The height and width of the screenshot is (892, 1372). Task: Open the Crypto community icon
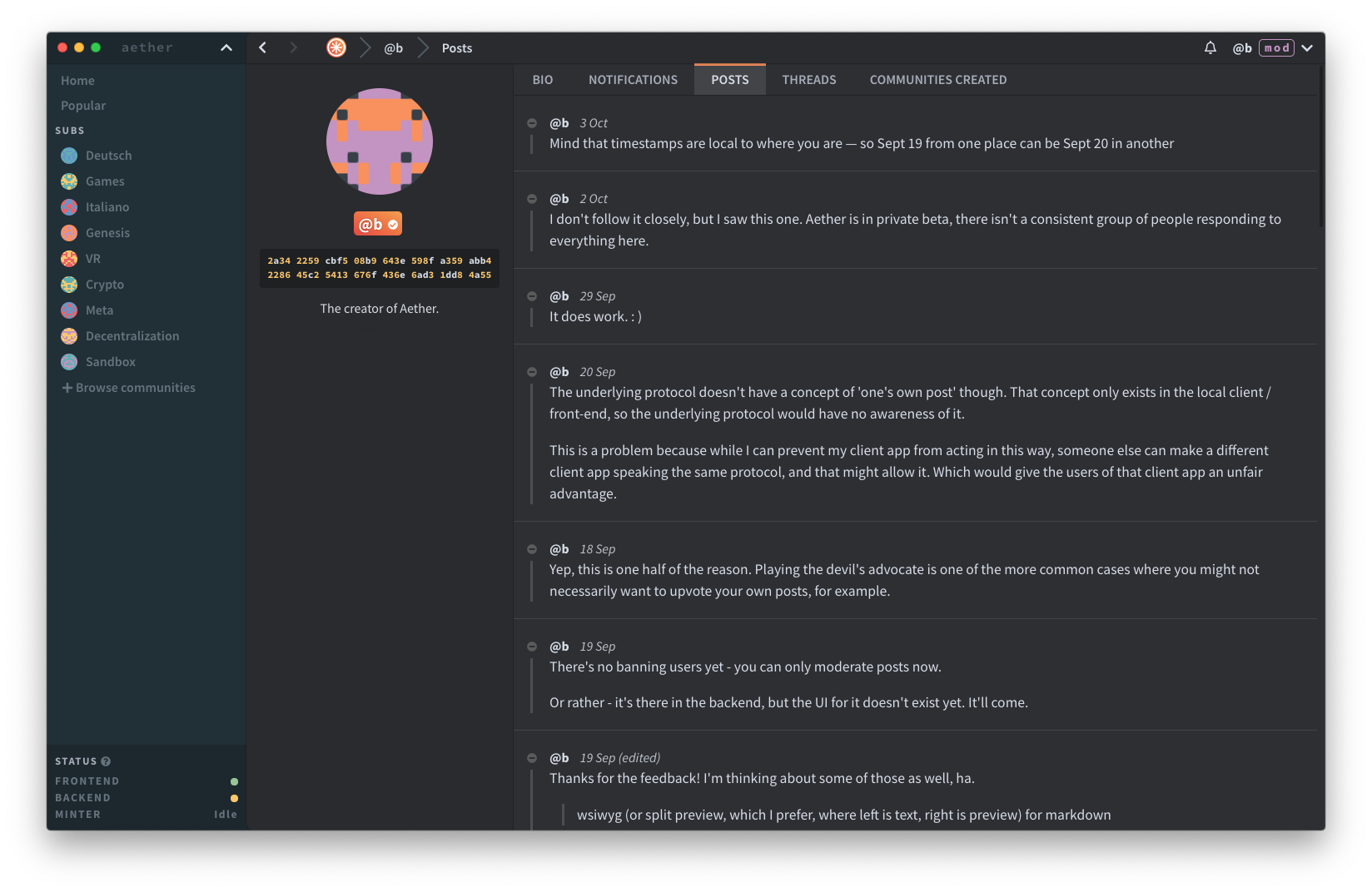coord(69,285)
